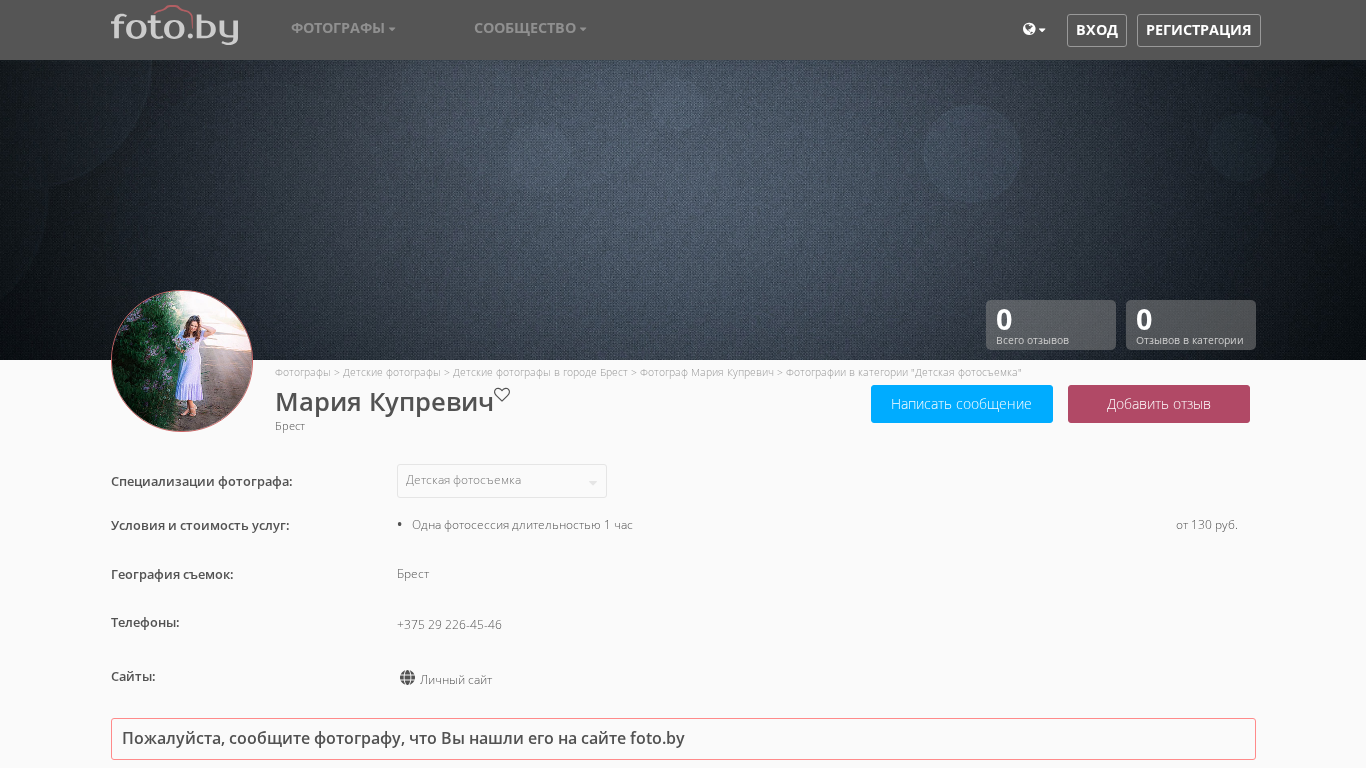Click phone number +375 29 226-45-46
Screen dimensions: 1366x768
(x=449, y=625)
